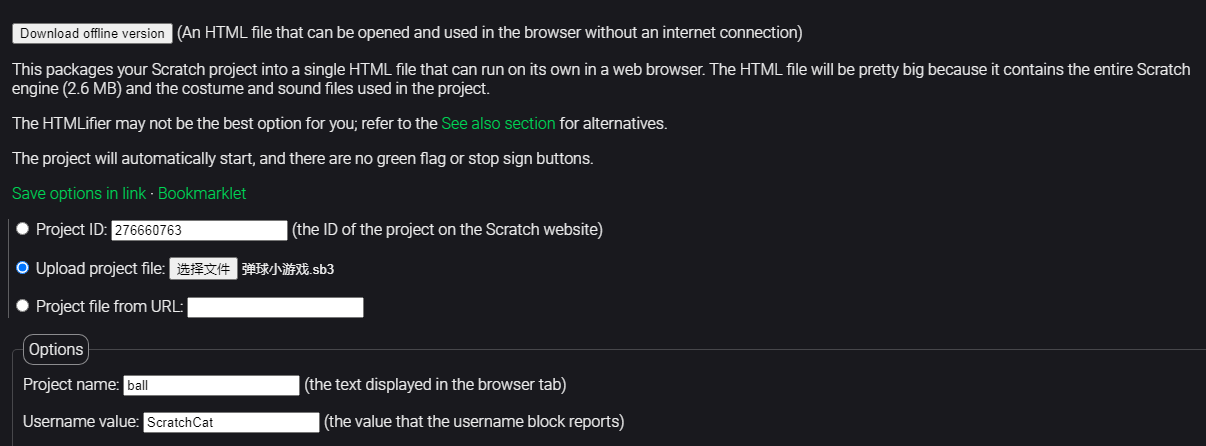Click the Scratch website ID hint text
This screenshot has width=1206, height=446.
[x=447, y=230]
